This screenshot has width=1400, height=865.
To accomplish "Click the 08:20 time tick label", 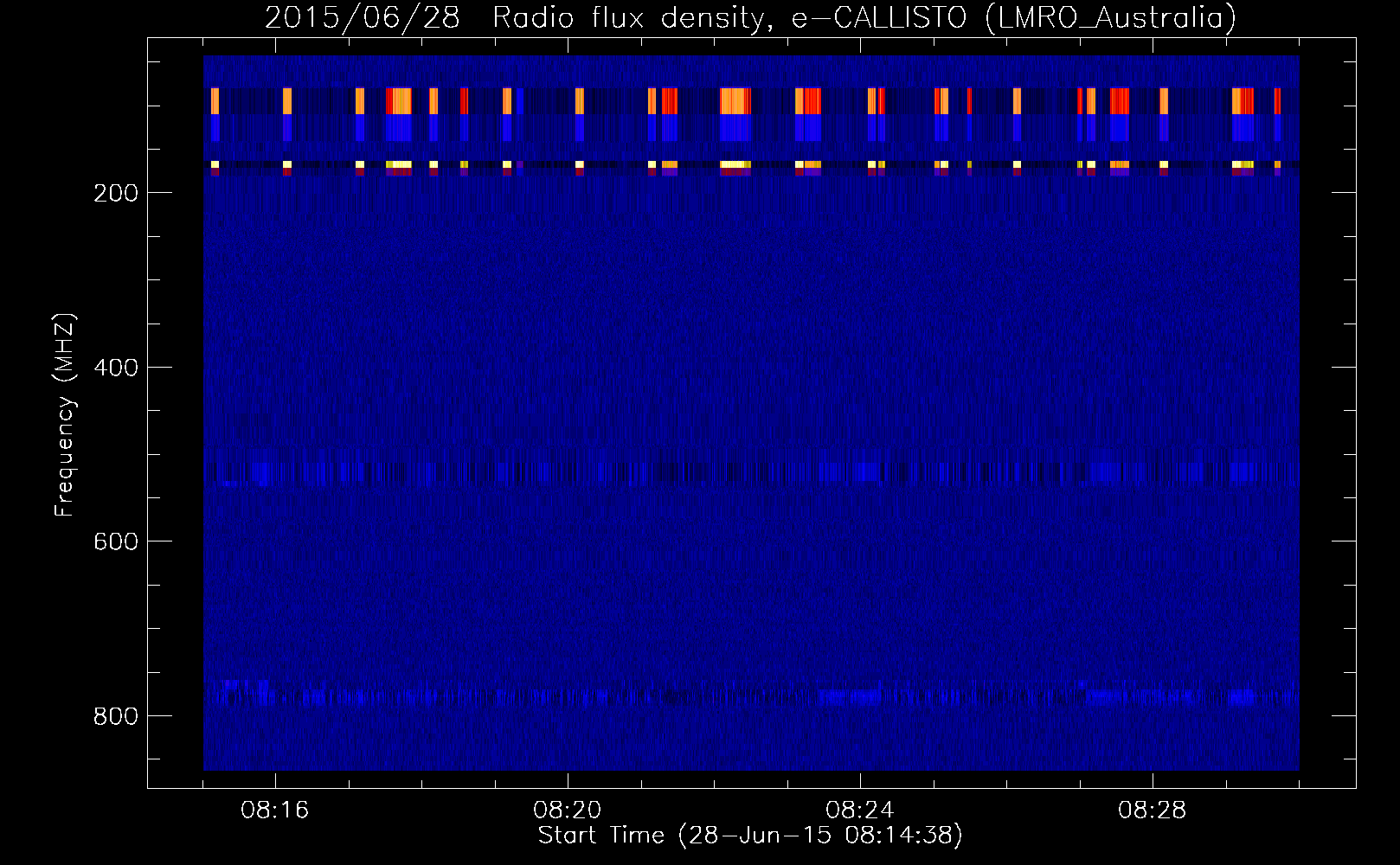I will pyautogui.click(x=568, y=811).
